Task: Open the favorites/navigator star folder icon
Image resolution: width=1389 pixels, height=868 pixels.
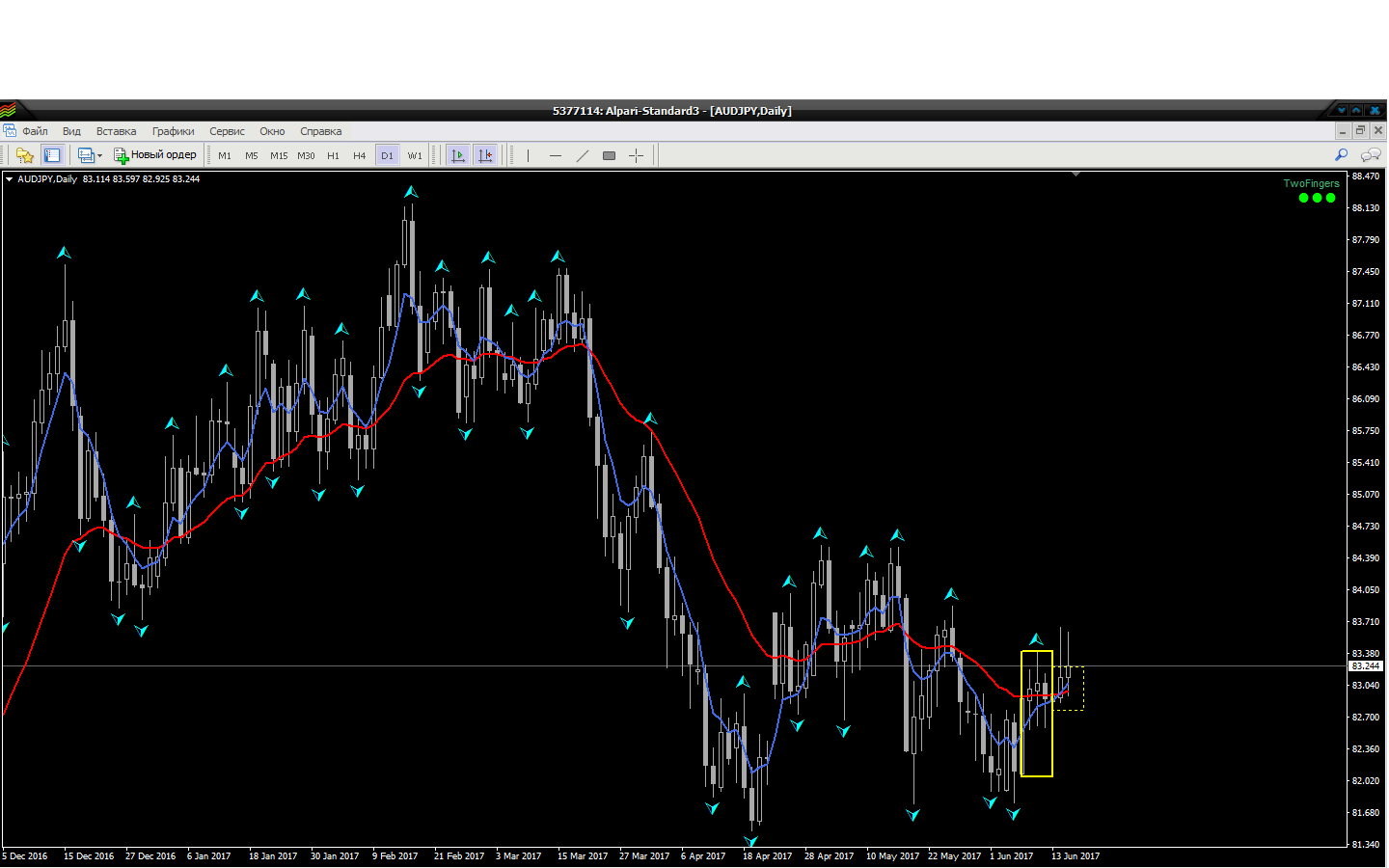Action: [25, 155]
